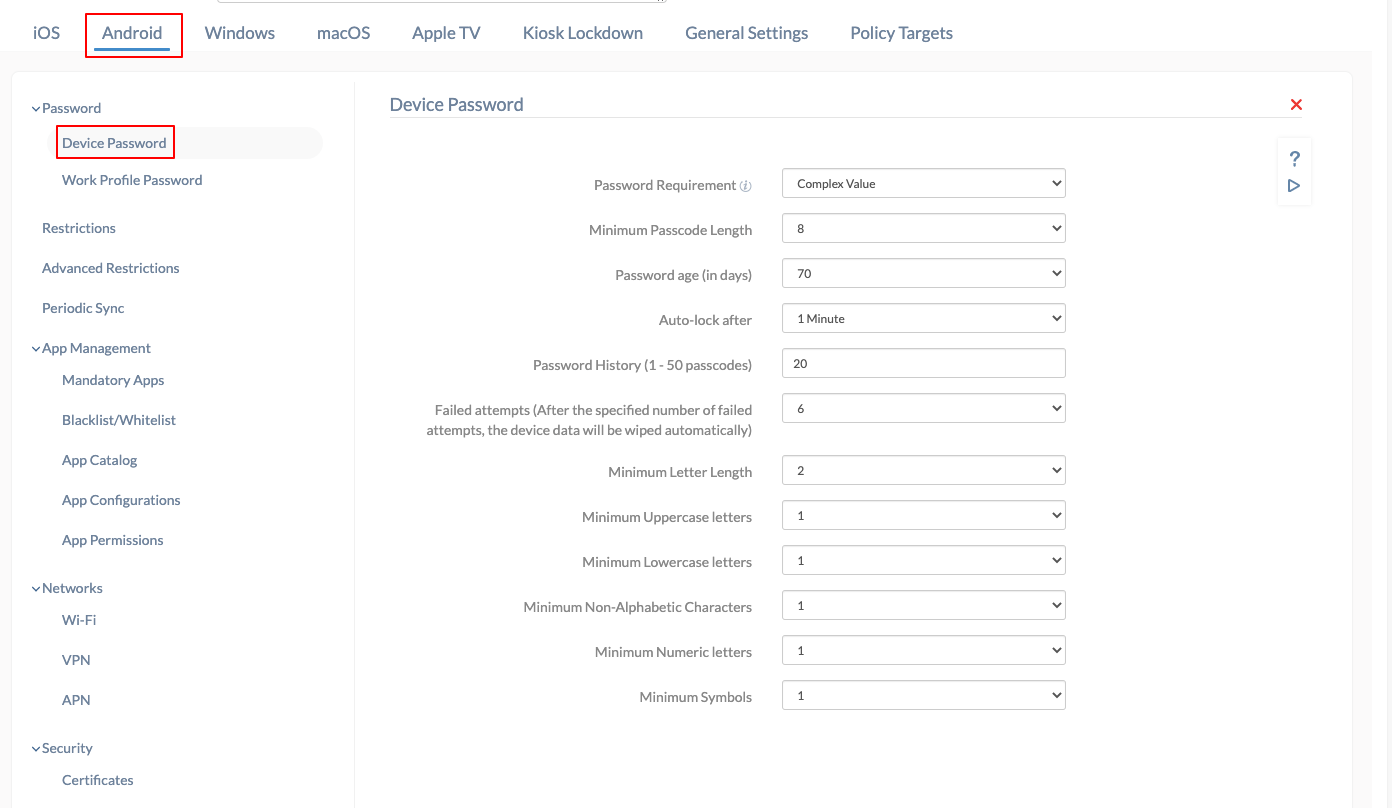Change the Password age dropdown
Screen dimensions: 1392x808
tap(922, 273)
